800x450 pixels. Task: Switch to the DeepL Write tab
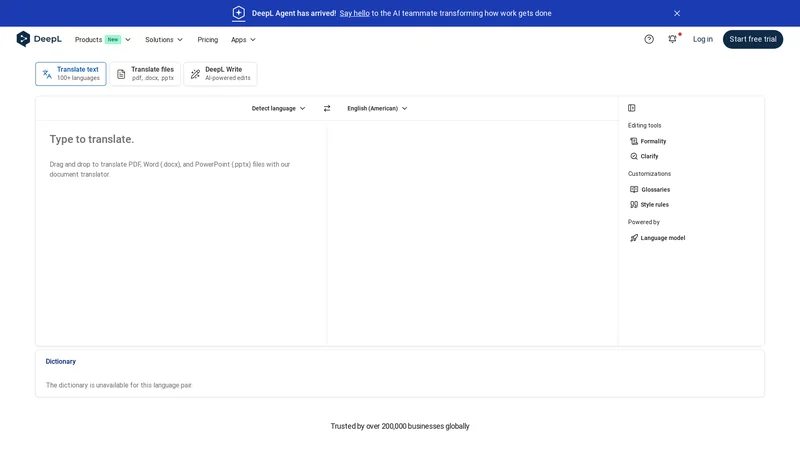tap(220, 74)
